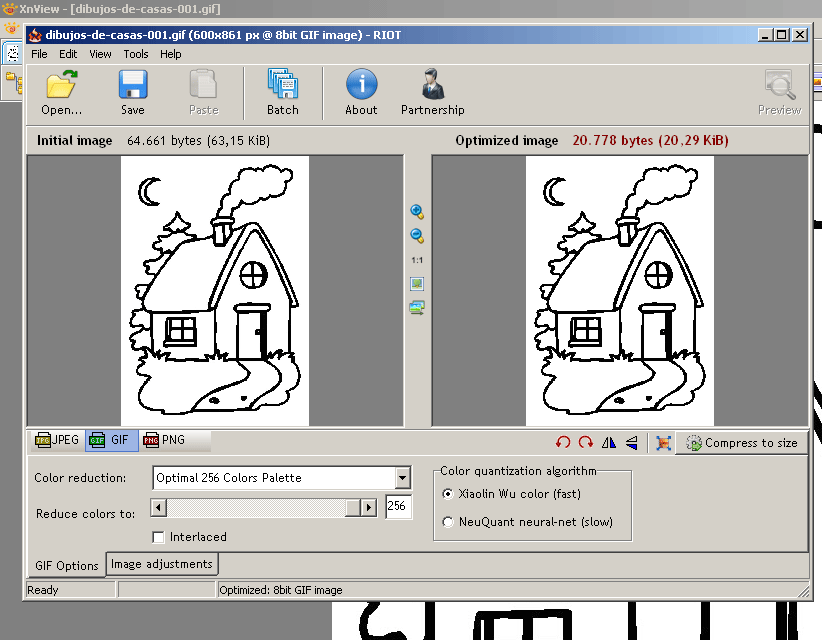Click the colors count field showing 256
The height and width of the screenshot is (640, 822).
pos(398,506)
